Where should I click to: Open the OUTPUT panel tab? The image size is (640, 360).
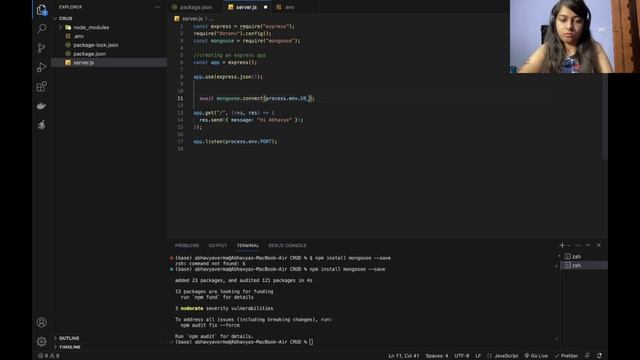[x=218, y=245]
